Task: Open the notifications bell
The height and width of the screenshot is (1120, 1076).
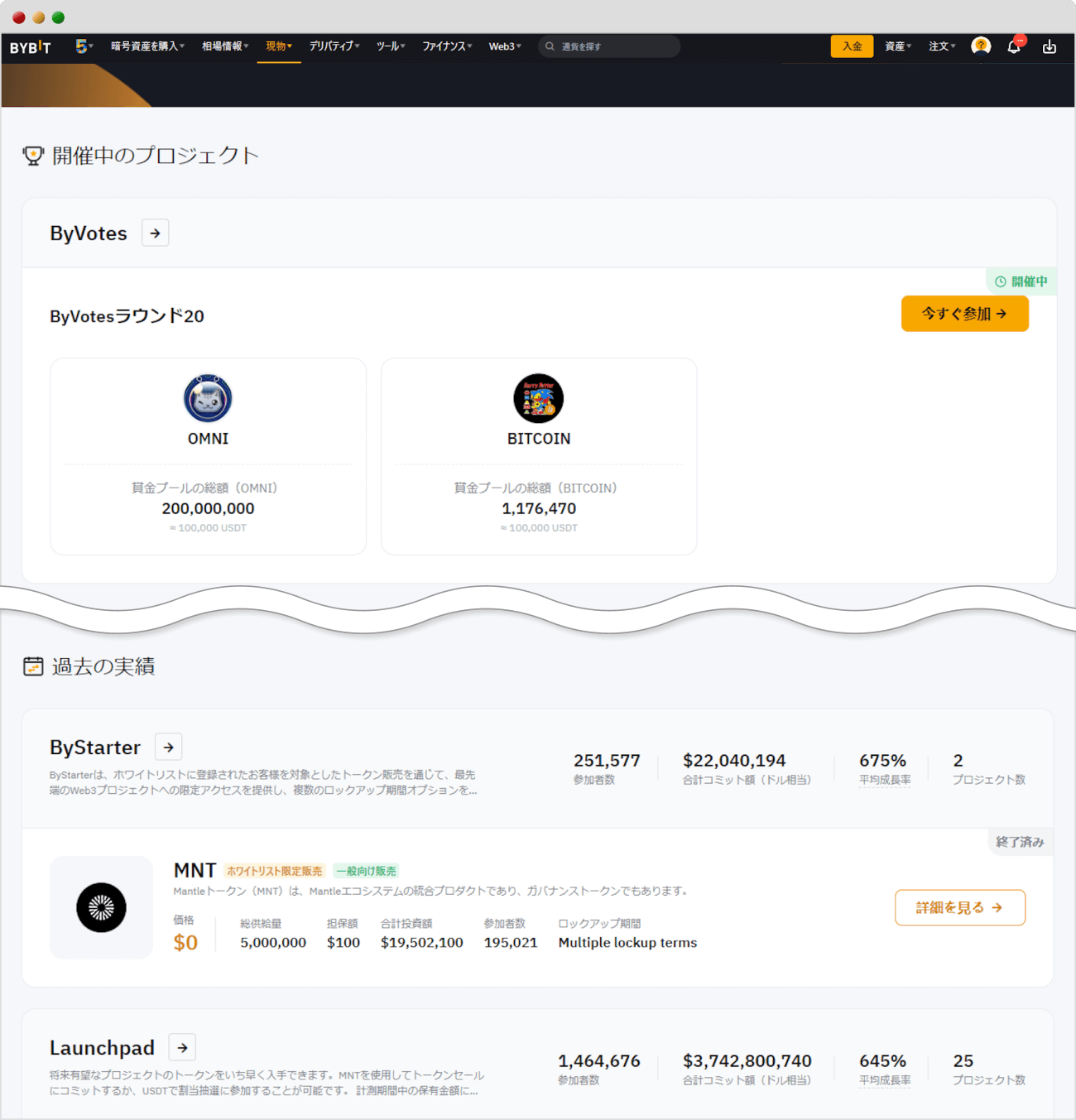Action: (1014, 46)
